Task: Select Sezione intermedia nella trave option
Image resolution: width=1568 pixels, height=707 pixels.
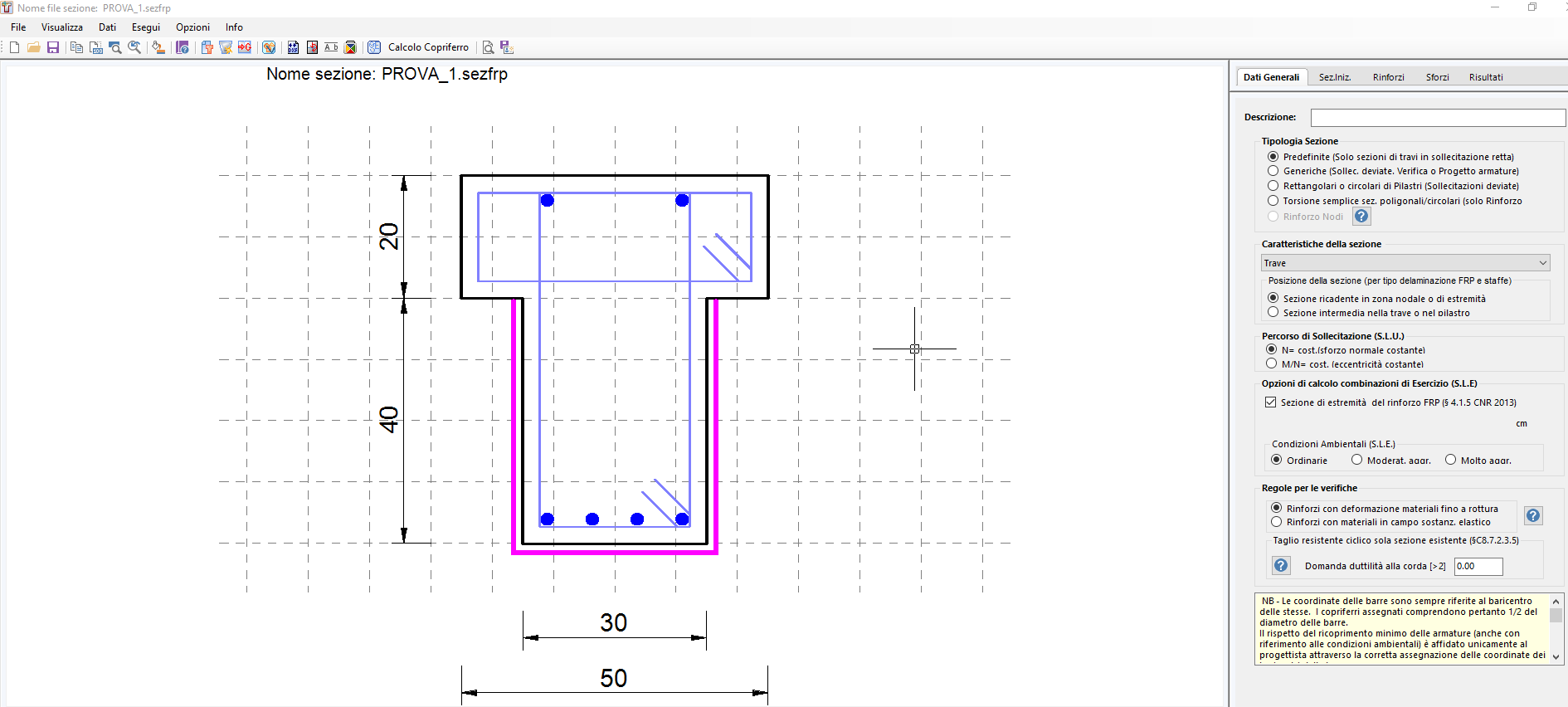Action: pos(1273,313)
